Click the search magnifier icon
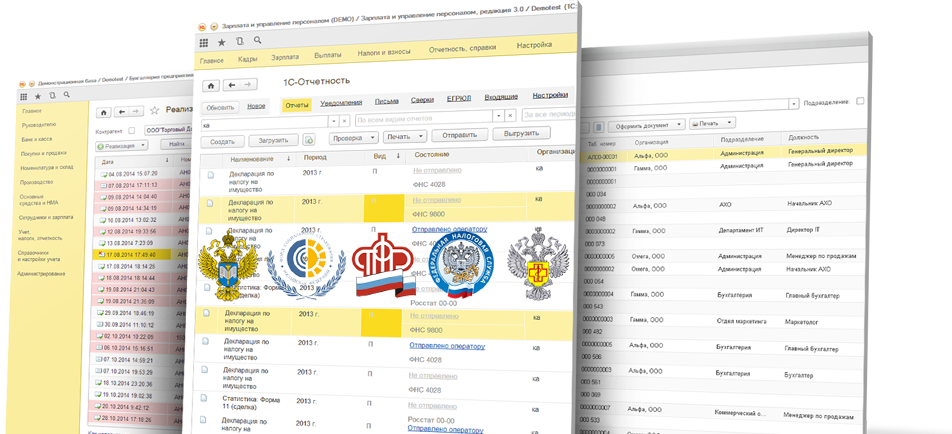Viewport: 952px width, 434px height. click(257, 41)
